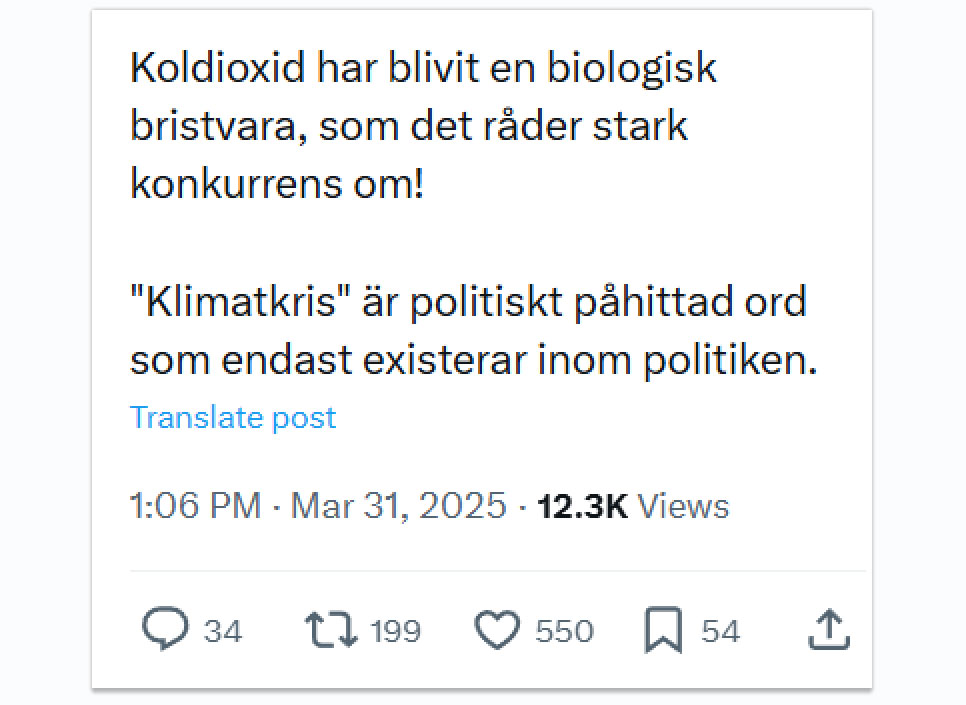Screen dimensions: 966x705
Task: Click the word bristvara in the post
Action: pos(212,127)
